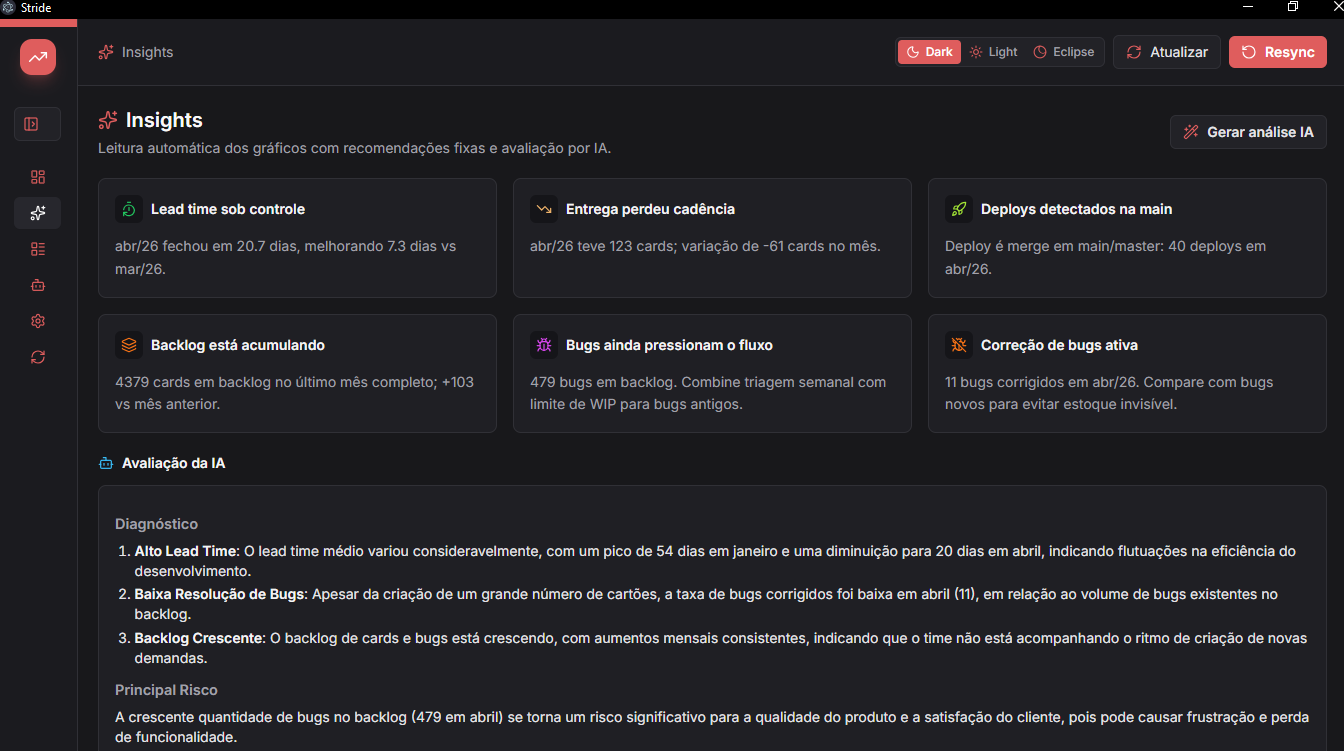Click the Avaliação da IA heading
This screenshot has width=1344, height=751.
[x=173, y=464]
